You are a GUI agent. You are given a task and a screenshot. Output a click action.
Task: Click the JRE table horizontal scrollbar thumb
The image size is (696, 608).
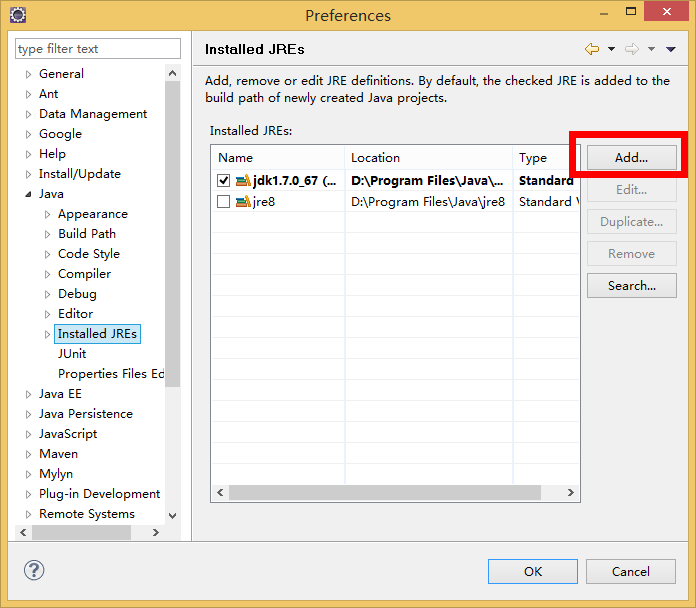pyautogui.click(x=385, y=493)
